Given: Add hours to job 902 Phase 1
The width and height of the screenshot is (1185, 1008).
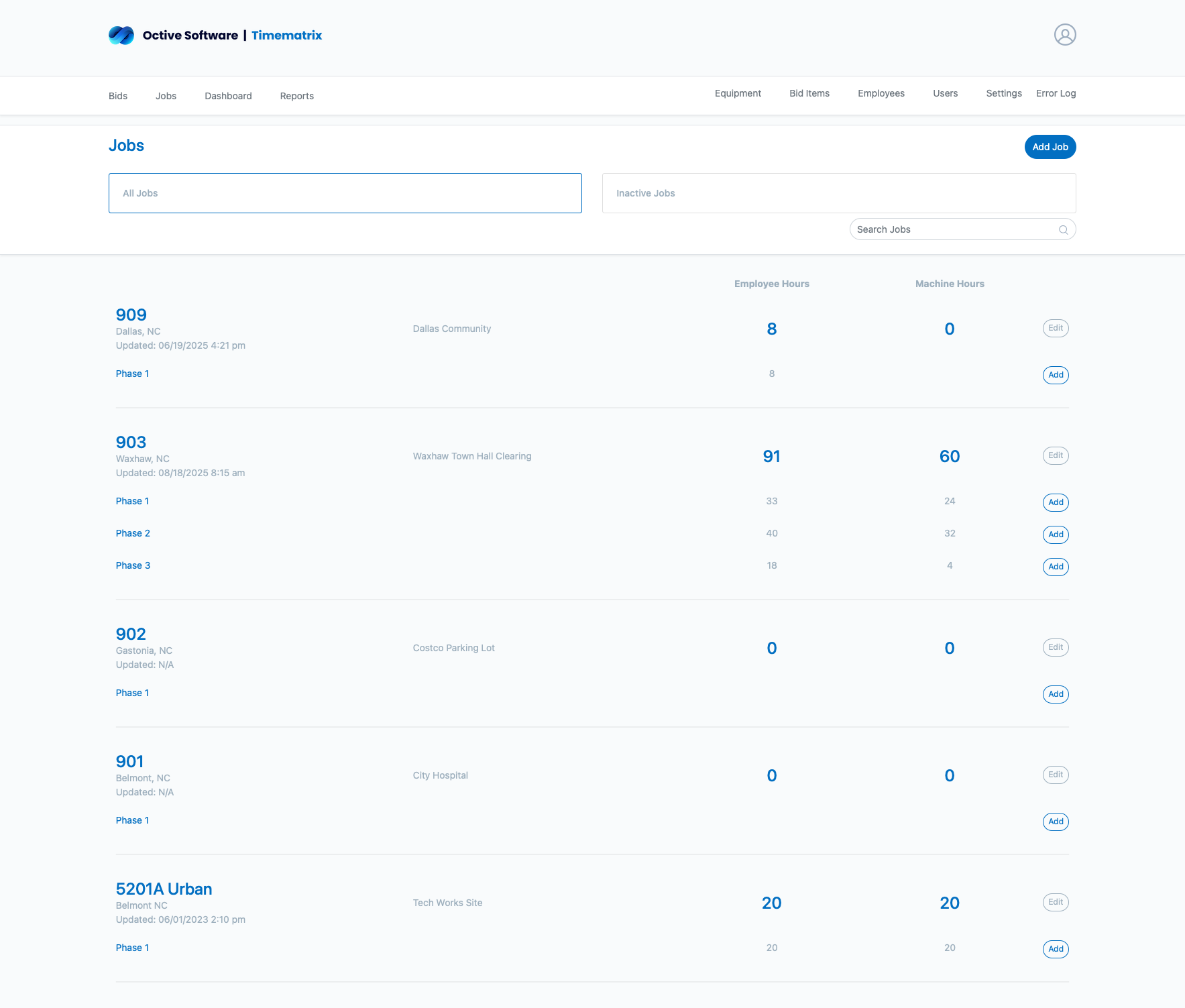Looking at the screenshot, I should tap(1055, 694).
